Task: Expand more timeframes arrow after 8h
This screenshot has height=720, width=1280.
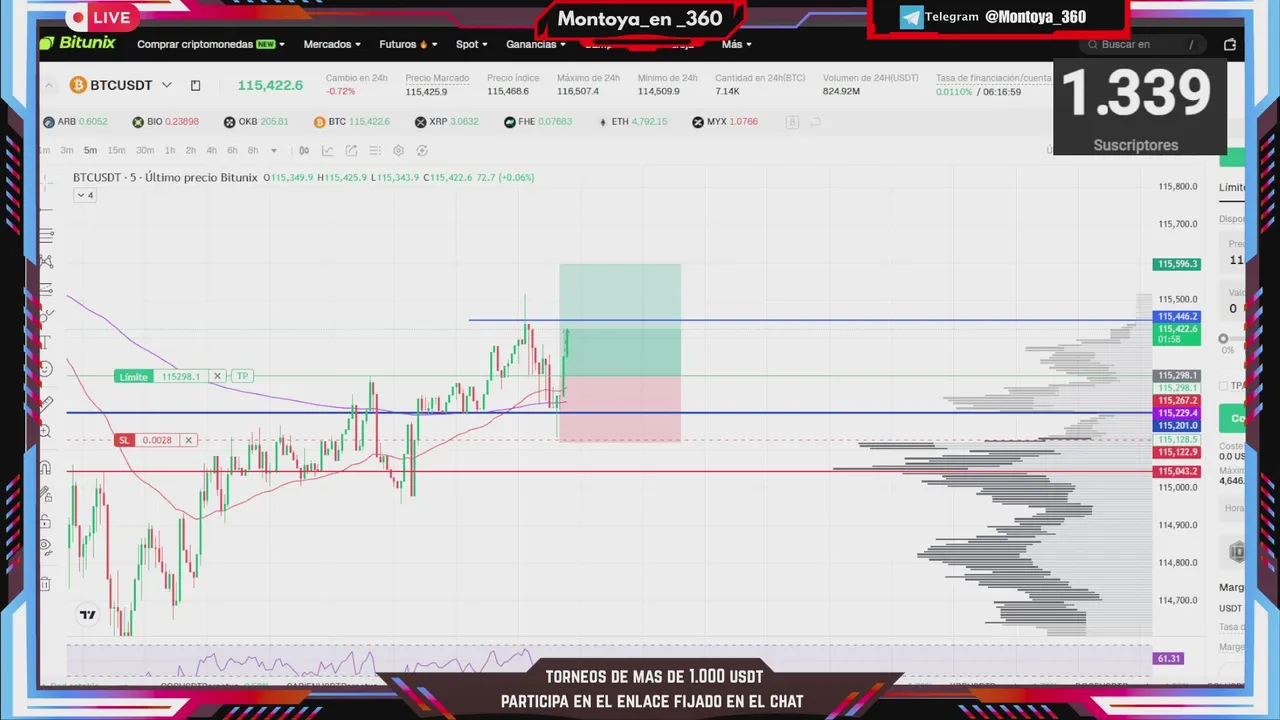Action: point(274,151)
